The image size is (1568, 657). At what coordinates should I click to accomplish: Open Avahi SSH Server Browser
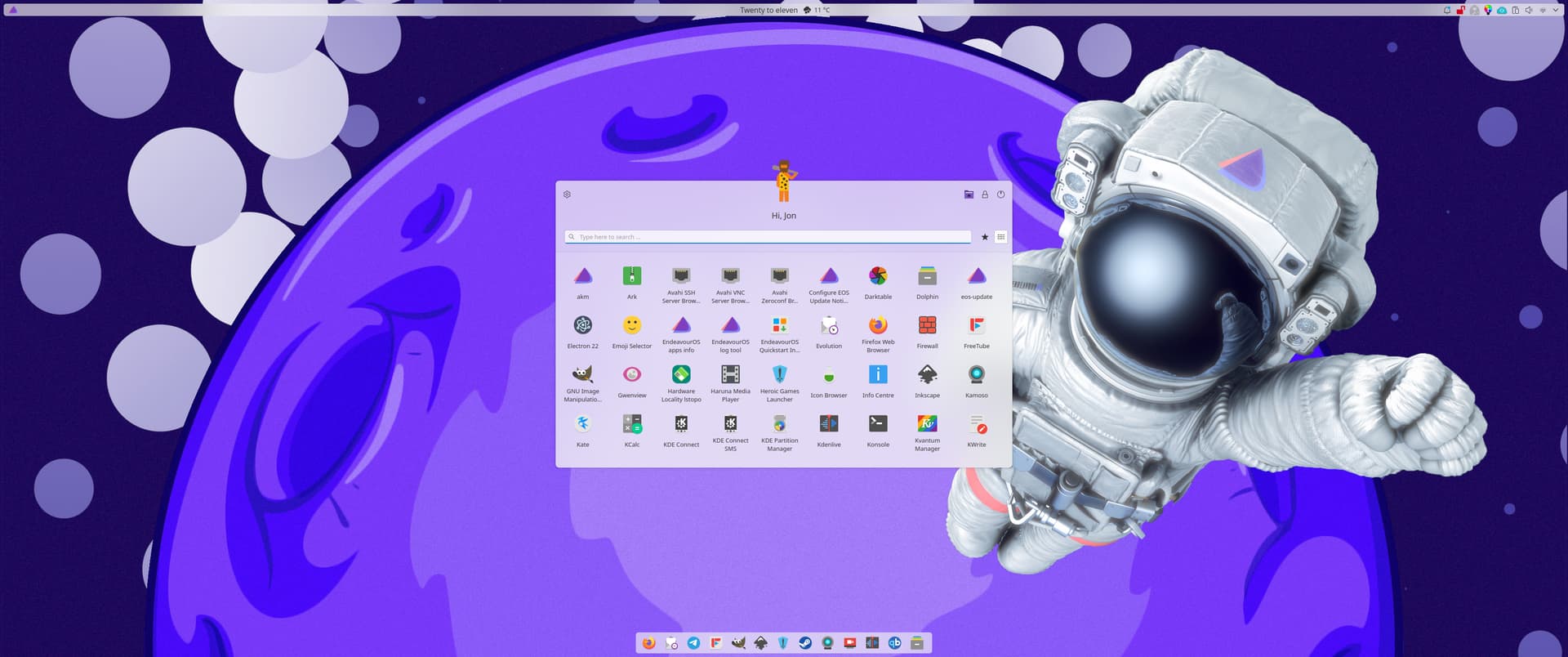click(681, 284)
